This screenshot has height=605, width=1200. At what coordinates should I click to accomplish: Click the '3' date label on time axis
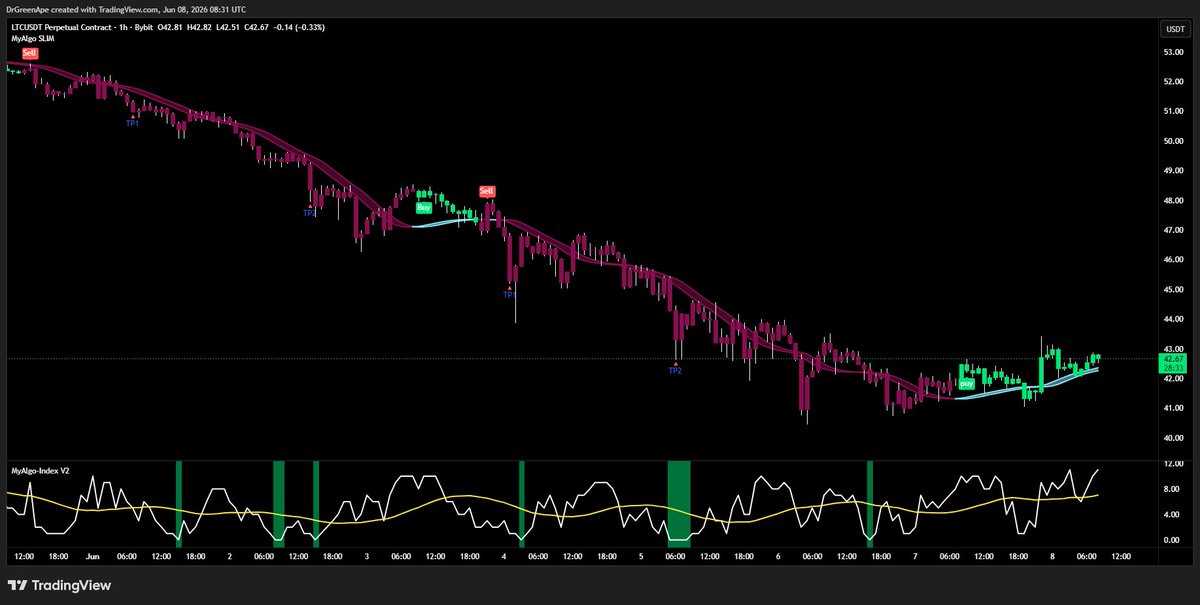pyautogui.click(x=367, y=556)
